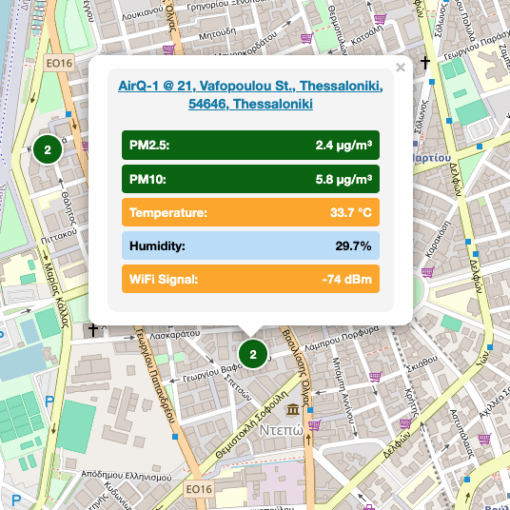Click the shopping cart icon near Καρακάση street

[x=428, y=272]
